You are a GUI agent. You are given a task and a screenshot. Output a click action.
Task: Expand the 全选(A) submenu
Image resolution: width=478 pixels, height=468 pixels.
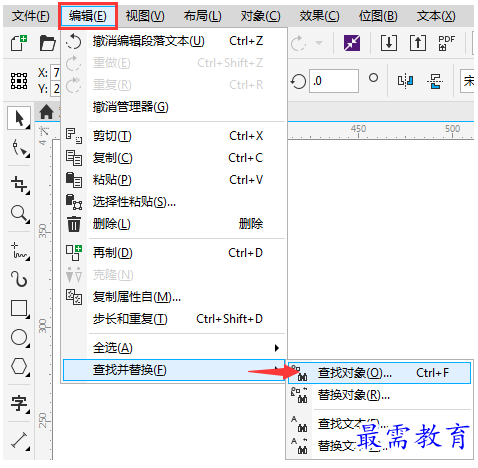[x=174, y=348]
